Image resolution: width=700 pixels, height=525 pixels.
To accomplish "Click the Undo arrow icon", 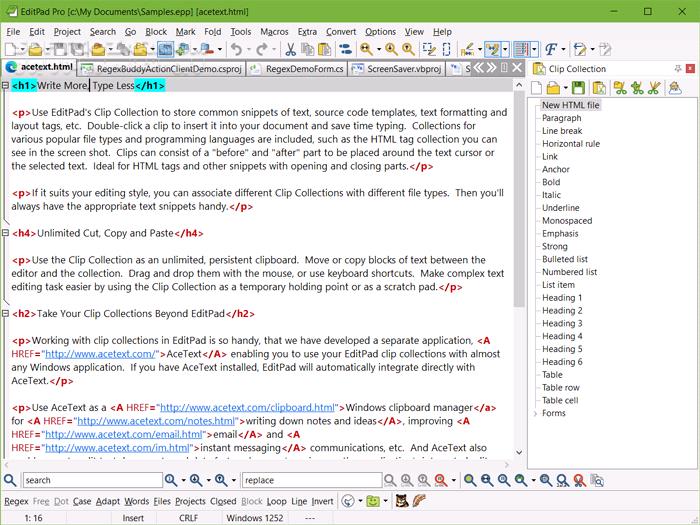I will click(236, 49).
